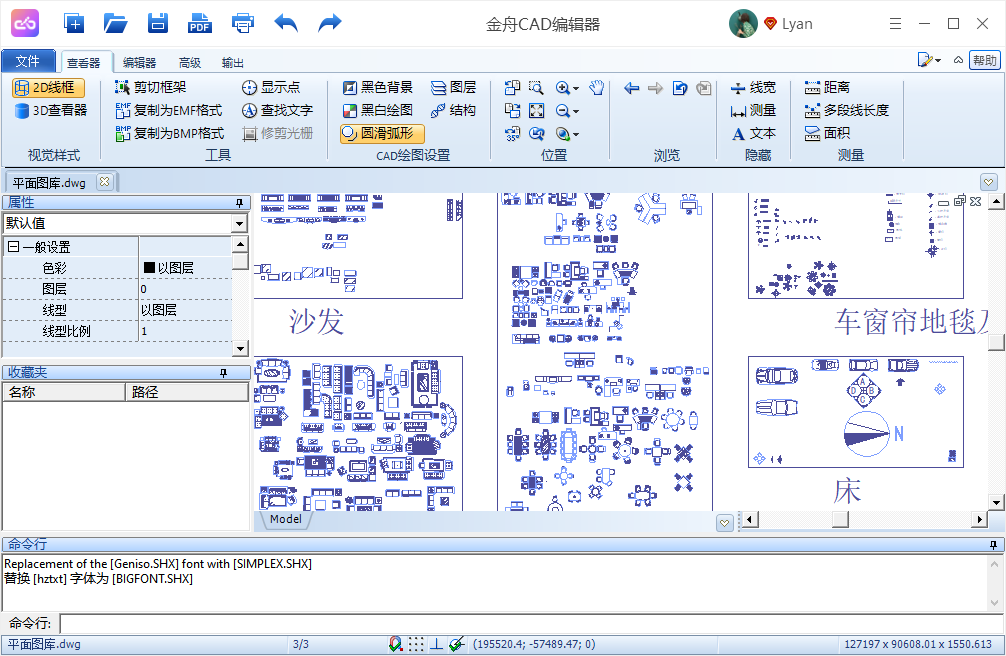This screenshot has width=1006, height=656.
Task: Click the Save file icon
Action: point(157,23)
